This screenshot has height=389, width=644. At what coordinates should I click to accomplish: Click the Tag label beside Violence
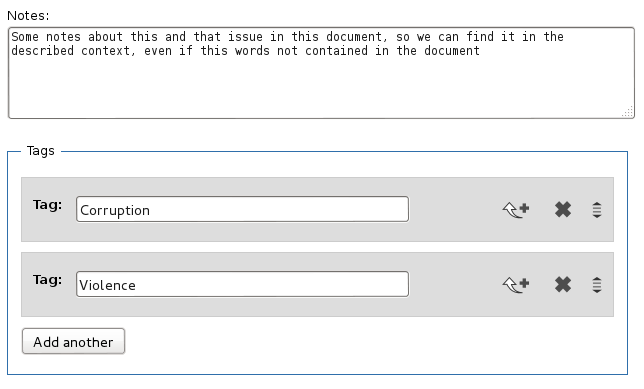pyautogui.click(x=47, y=280)
